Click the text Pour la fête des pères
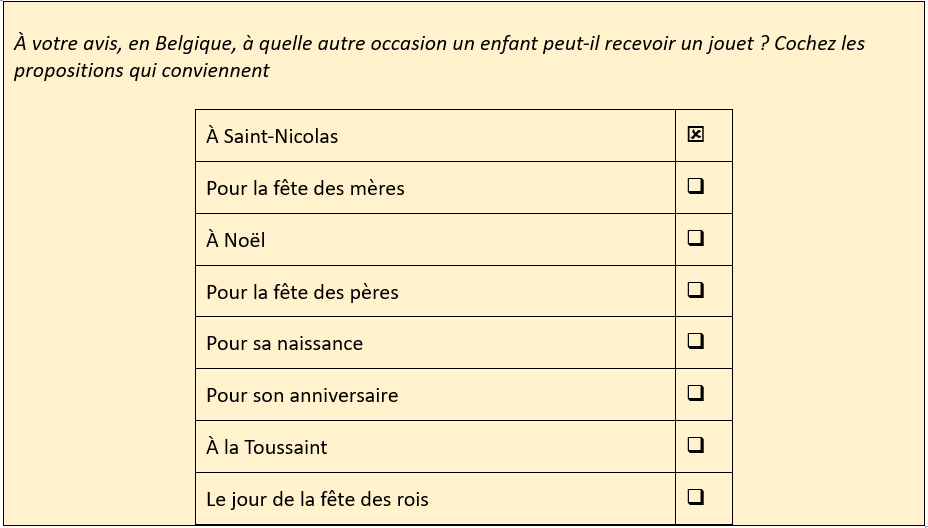 point(302,292)
